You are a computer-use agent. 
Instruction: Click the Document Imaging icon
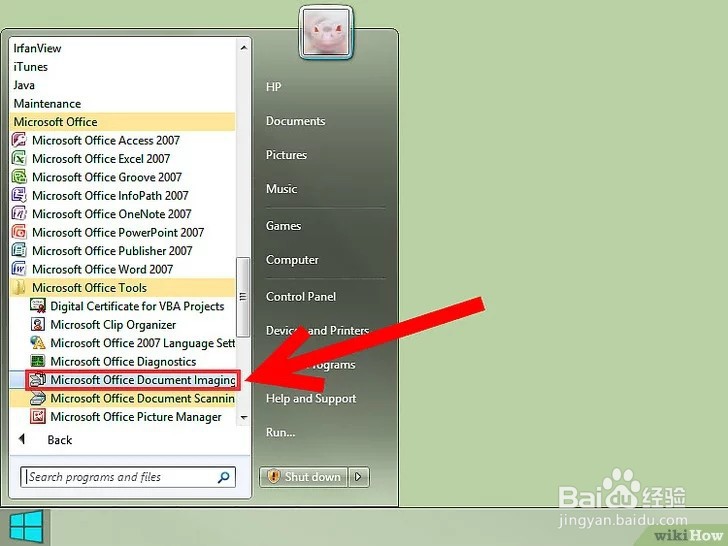coord(38,380)
